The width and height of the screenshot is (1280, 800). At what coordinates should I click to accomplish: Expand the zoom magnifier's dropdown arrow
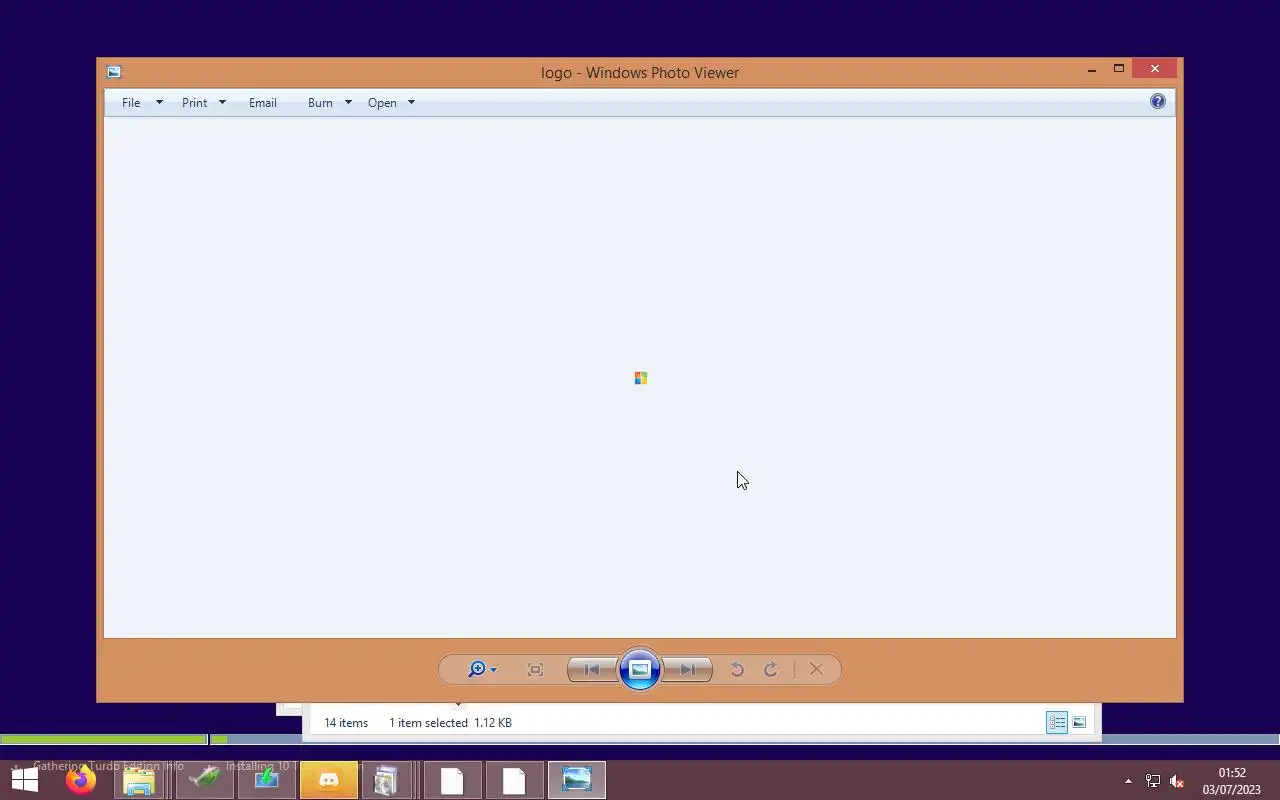pos(493,670)
